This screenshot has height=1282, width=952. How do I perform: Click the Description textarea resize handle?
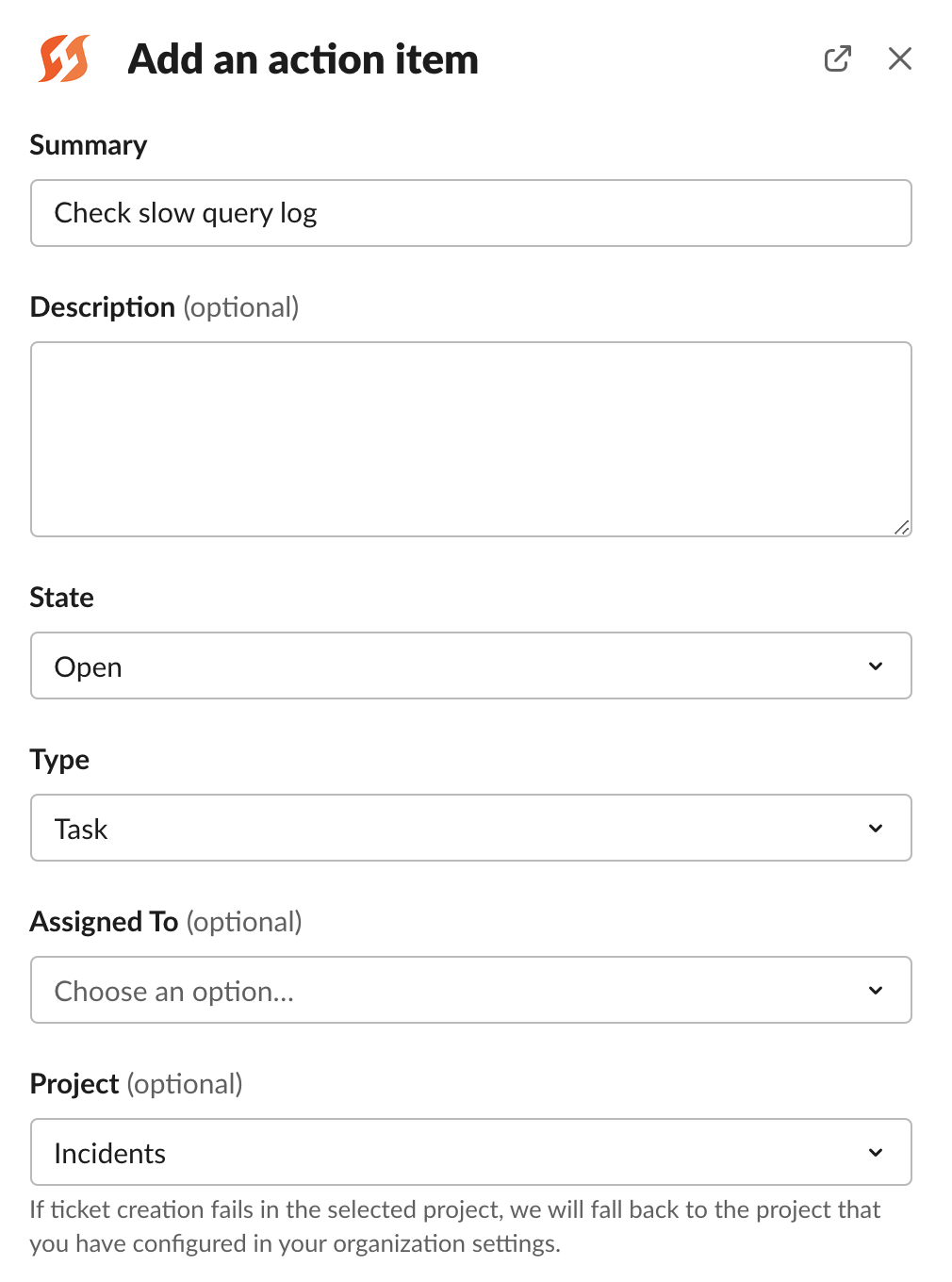pos(902,527)
